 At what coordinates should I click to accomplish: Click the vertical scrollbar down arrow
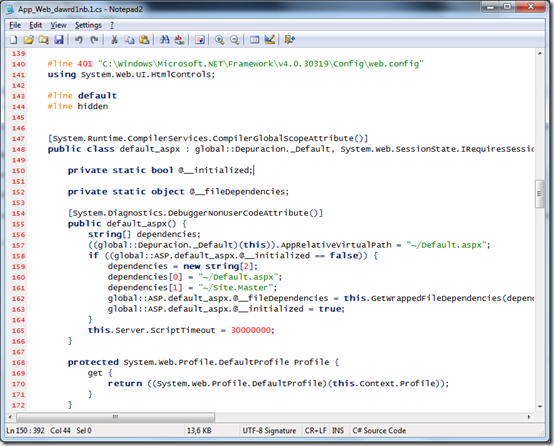tap(540, 406)
